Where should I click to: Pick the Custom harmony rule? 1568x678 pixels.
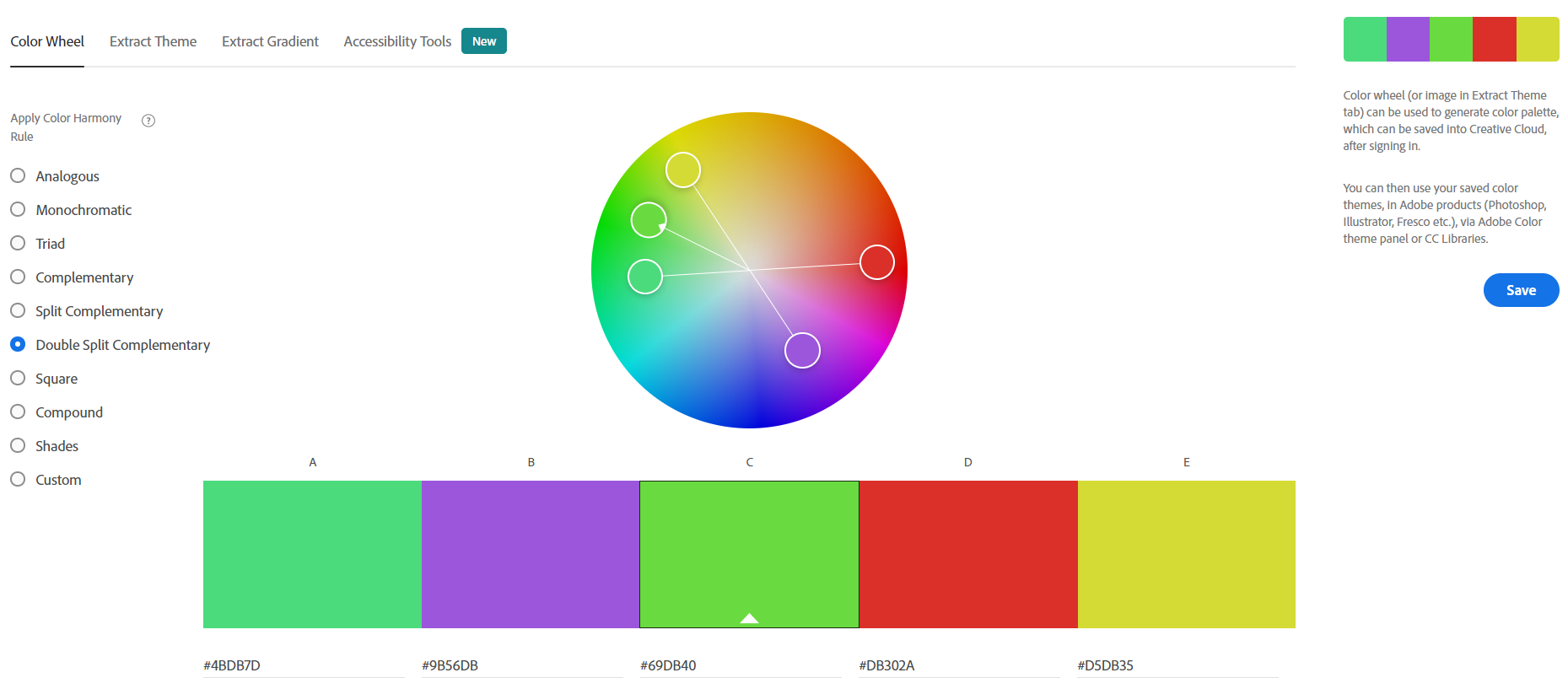point(18,480)
